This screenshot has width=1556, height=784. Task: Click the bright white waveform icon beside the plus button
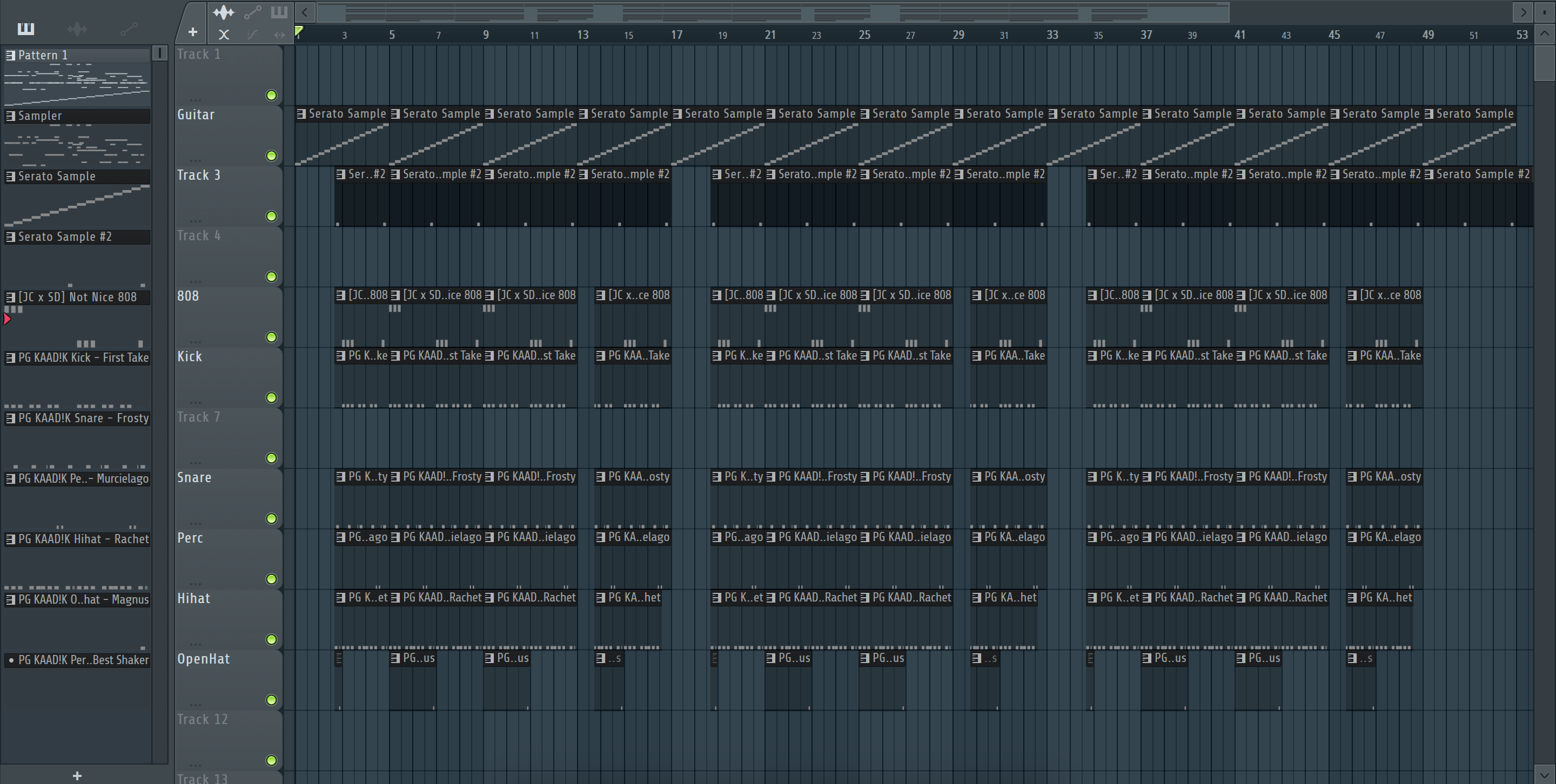click(x=223, y=12)
